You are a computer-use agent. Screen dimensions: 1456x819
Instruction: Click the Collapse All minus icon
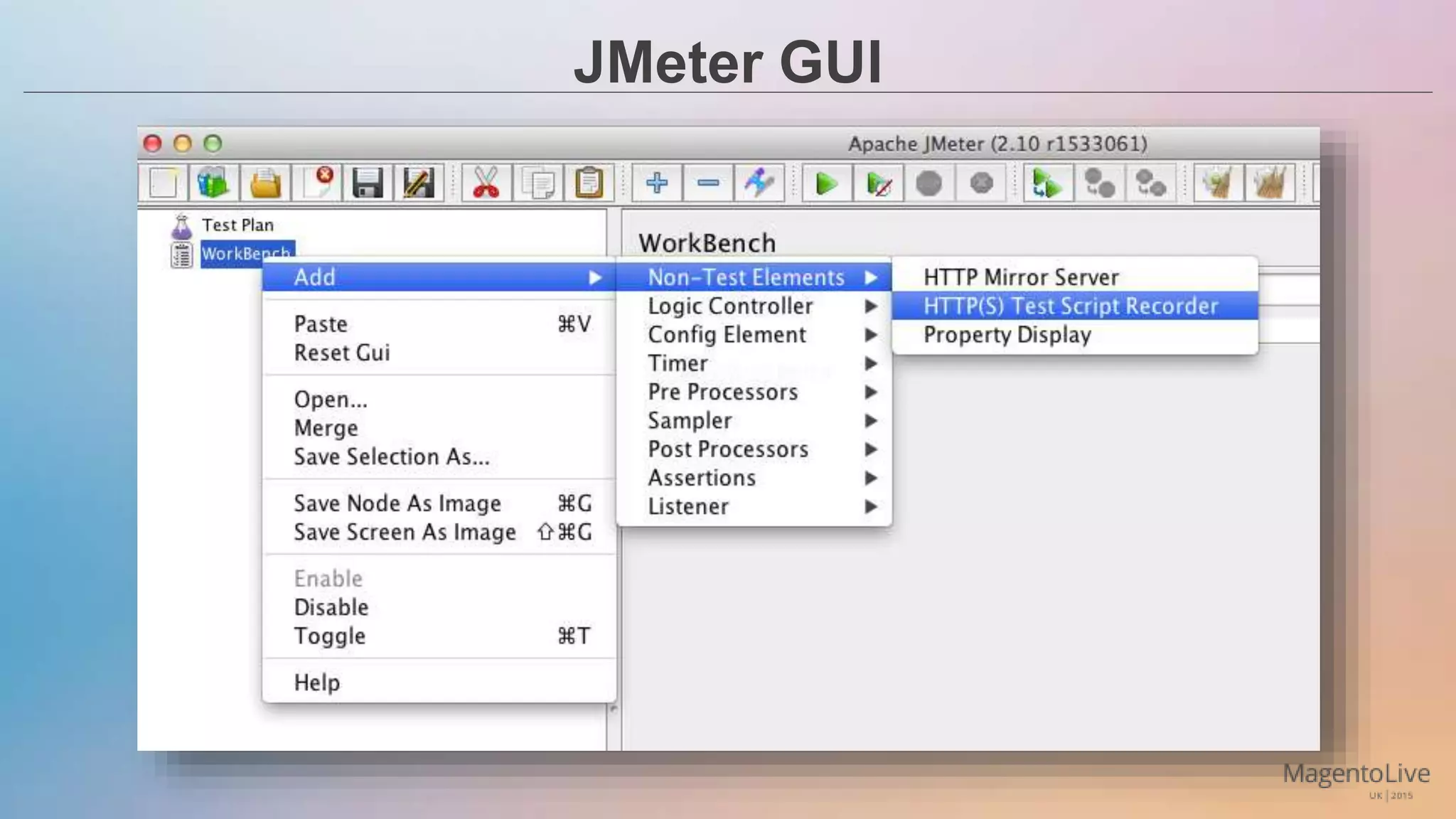(708, 183)
